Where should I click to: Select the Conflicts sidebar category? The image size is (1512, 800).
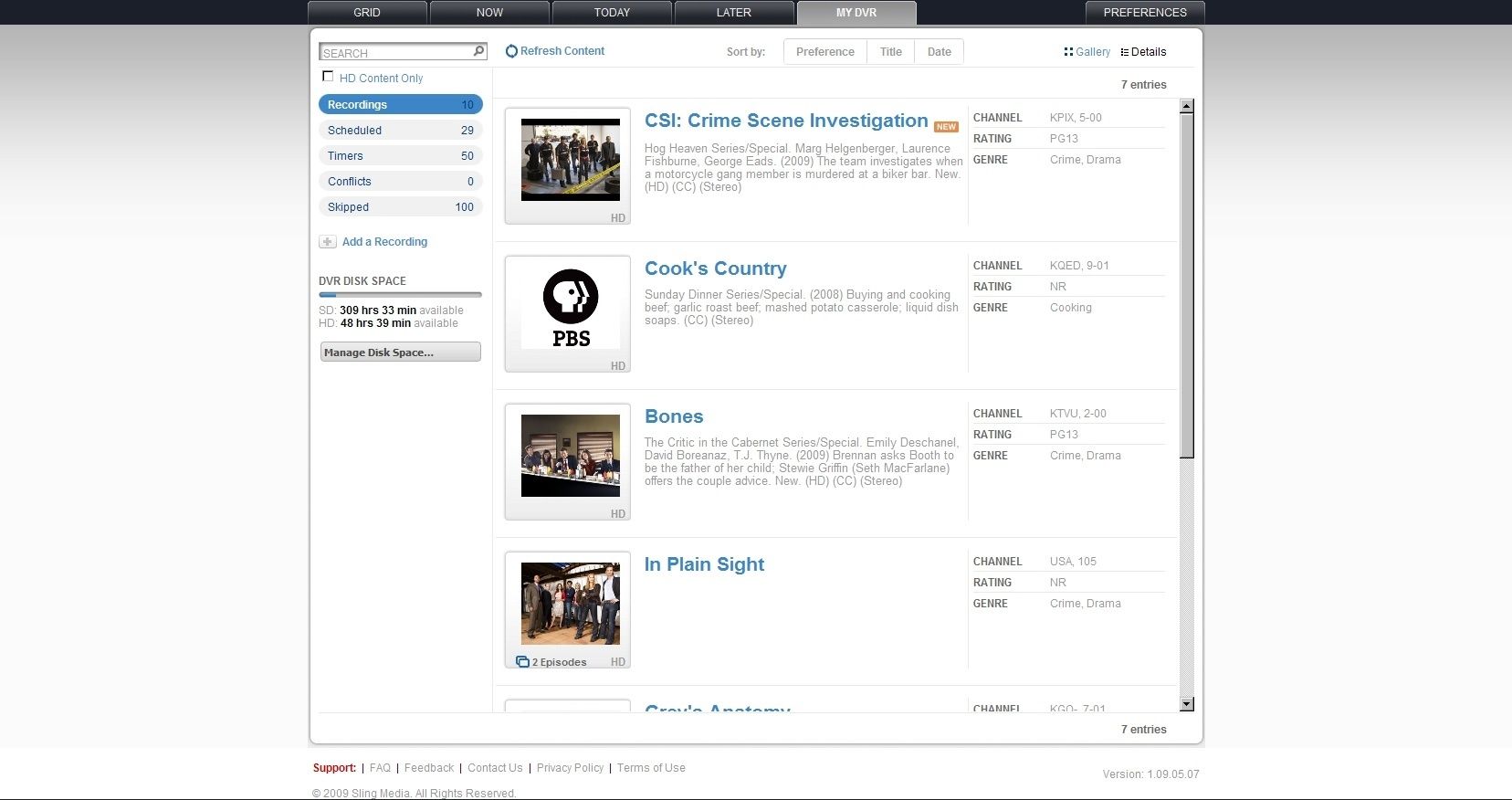point(400,182)
